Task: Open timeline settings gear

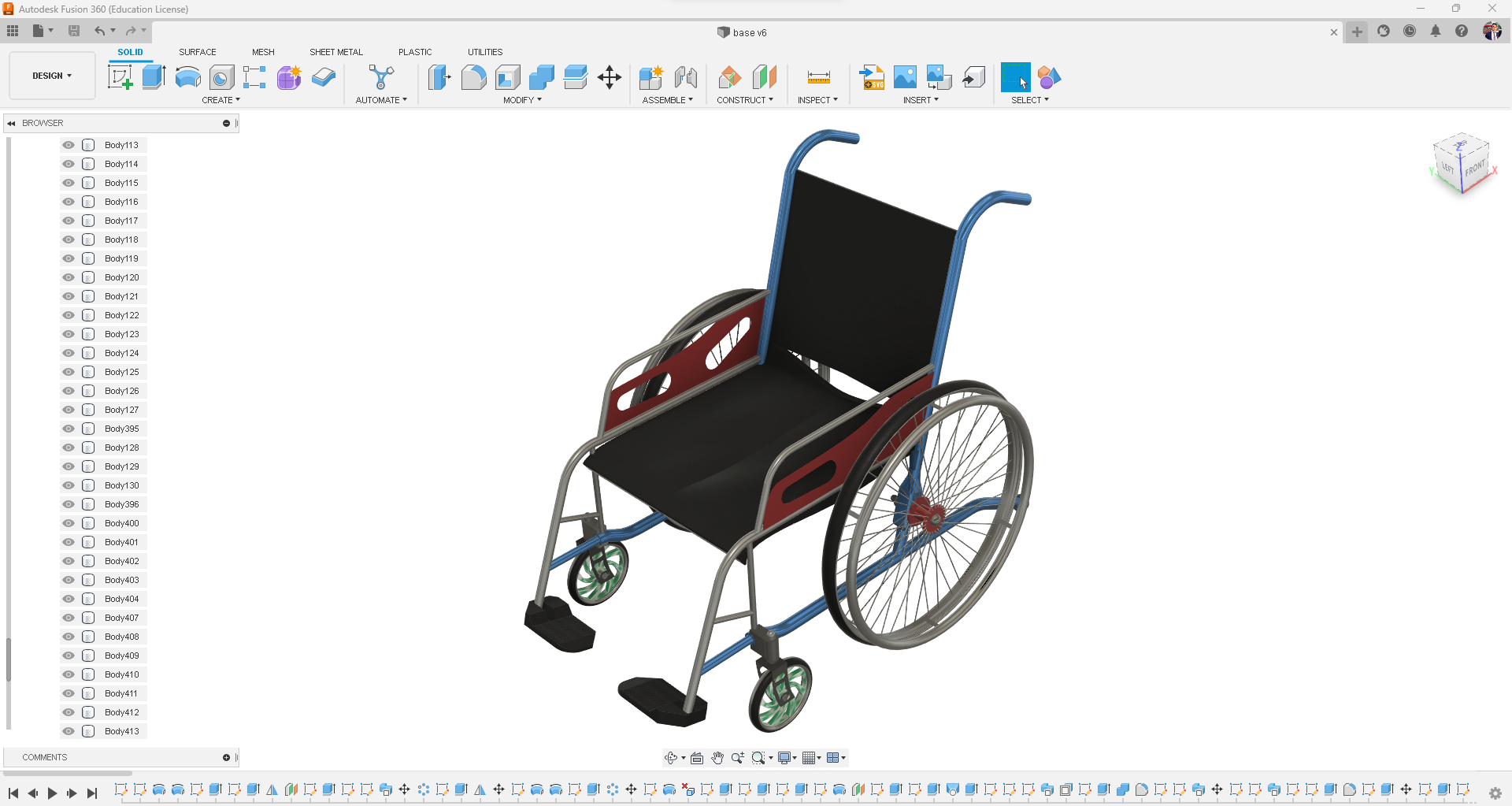Action: 1495,793
